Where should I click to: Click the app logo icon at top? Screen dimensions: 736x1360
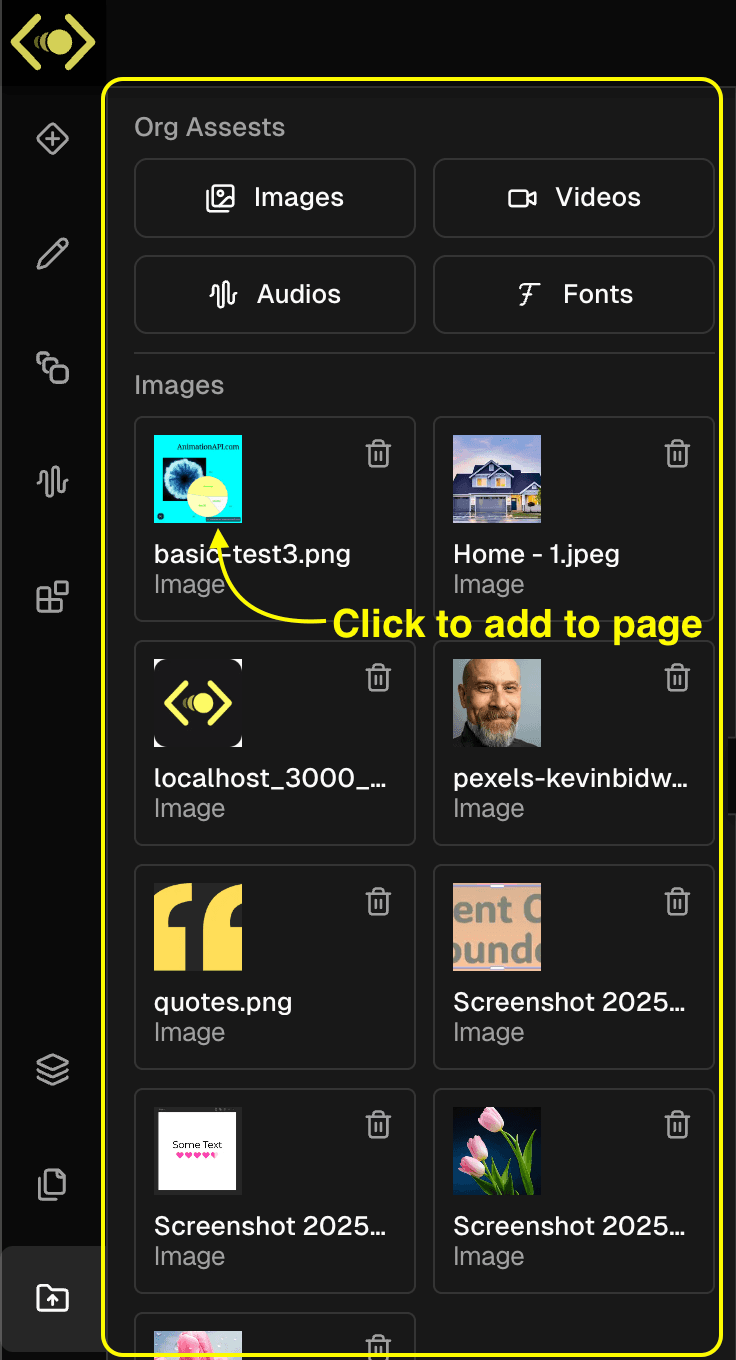coord(53,42)
